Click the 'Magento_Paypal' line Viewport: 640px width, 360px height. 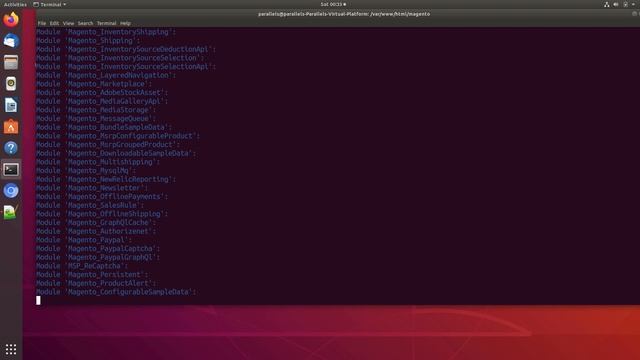(84, 240)
